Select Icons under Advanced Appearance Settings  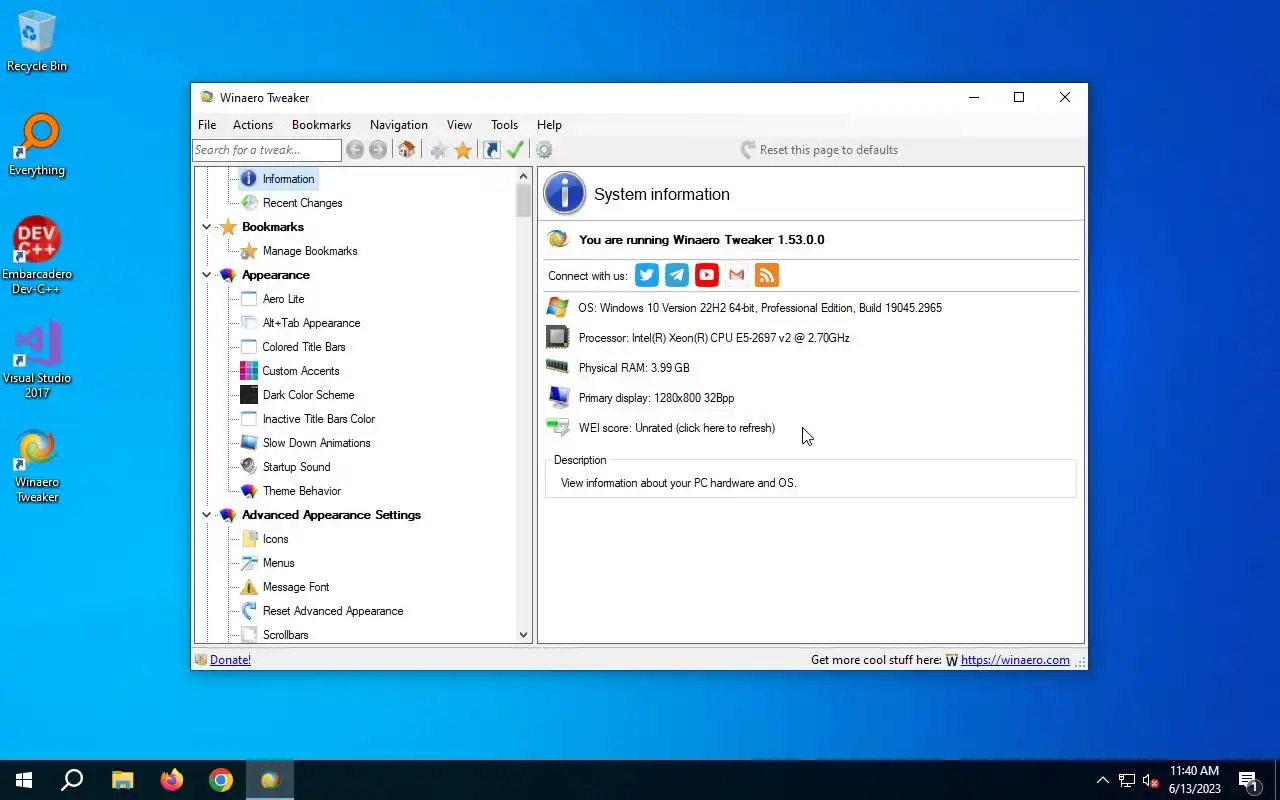tap(275, 539)
